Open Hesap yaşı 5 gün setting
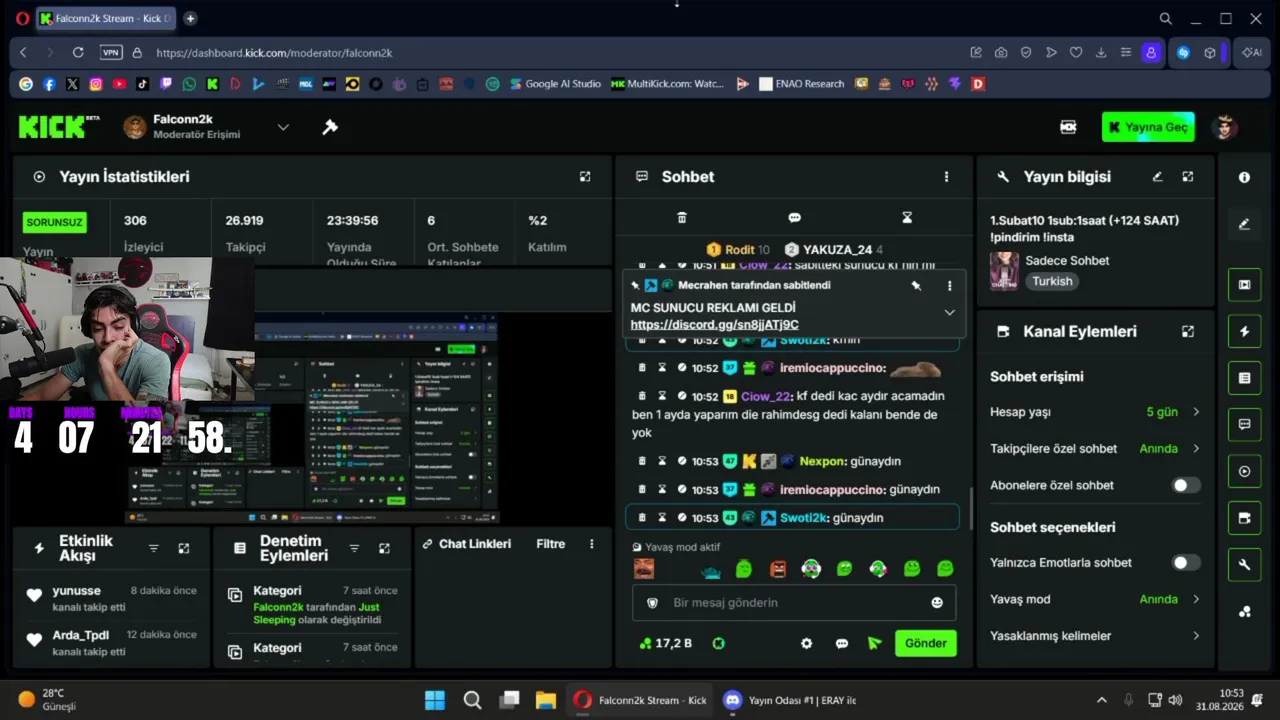The width and height of the screenshot is (1280, 720). 1096,412
